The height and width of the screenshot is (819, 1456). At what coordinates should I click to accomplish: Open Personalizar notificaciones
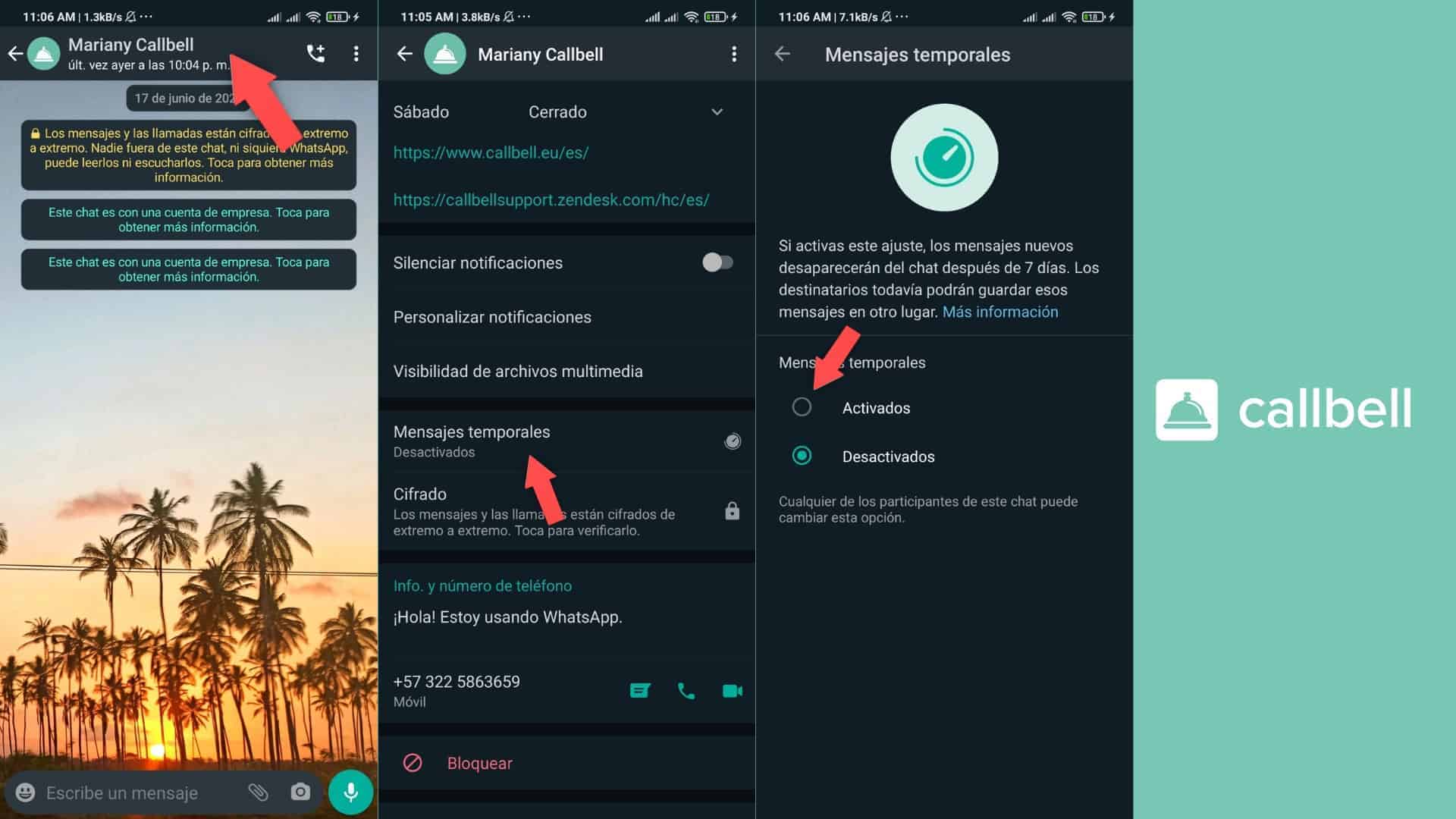pyautogui.click(x=566, y=317)
